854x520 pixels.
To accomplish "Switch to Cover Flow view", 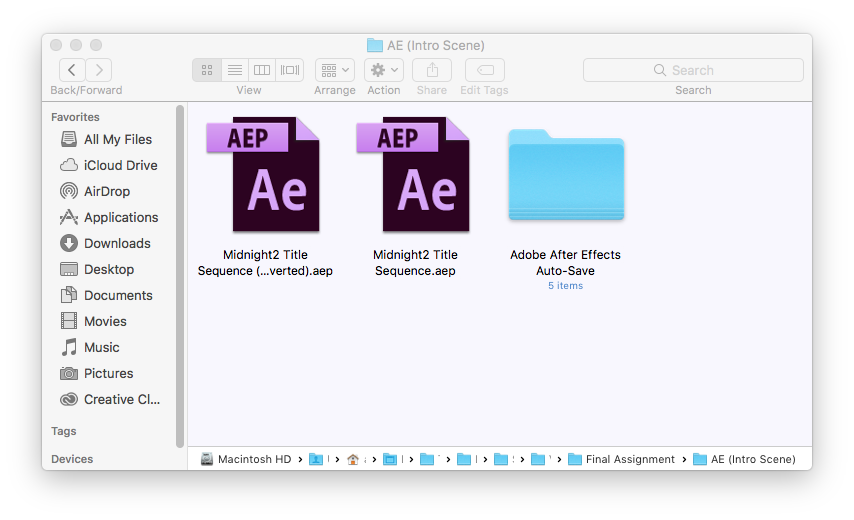I will click(x=290, y=70).
